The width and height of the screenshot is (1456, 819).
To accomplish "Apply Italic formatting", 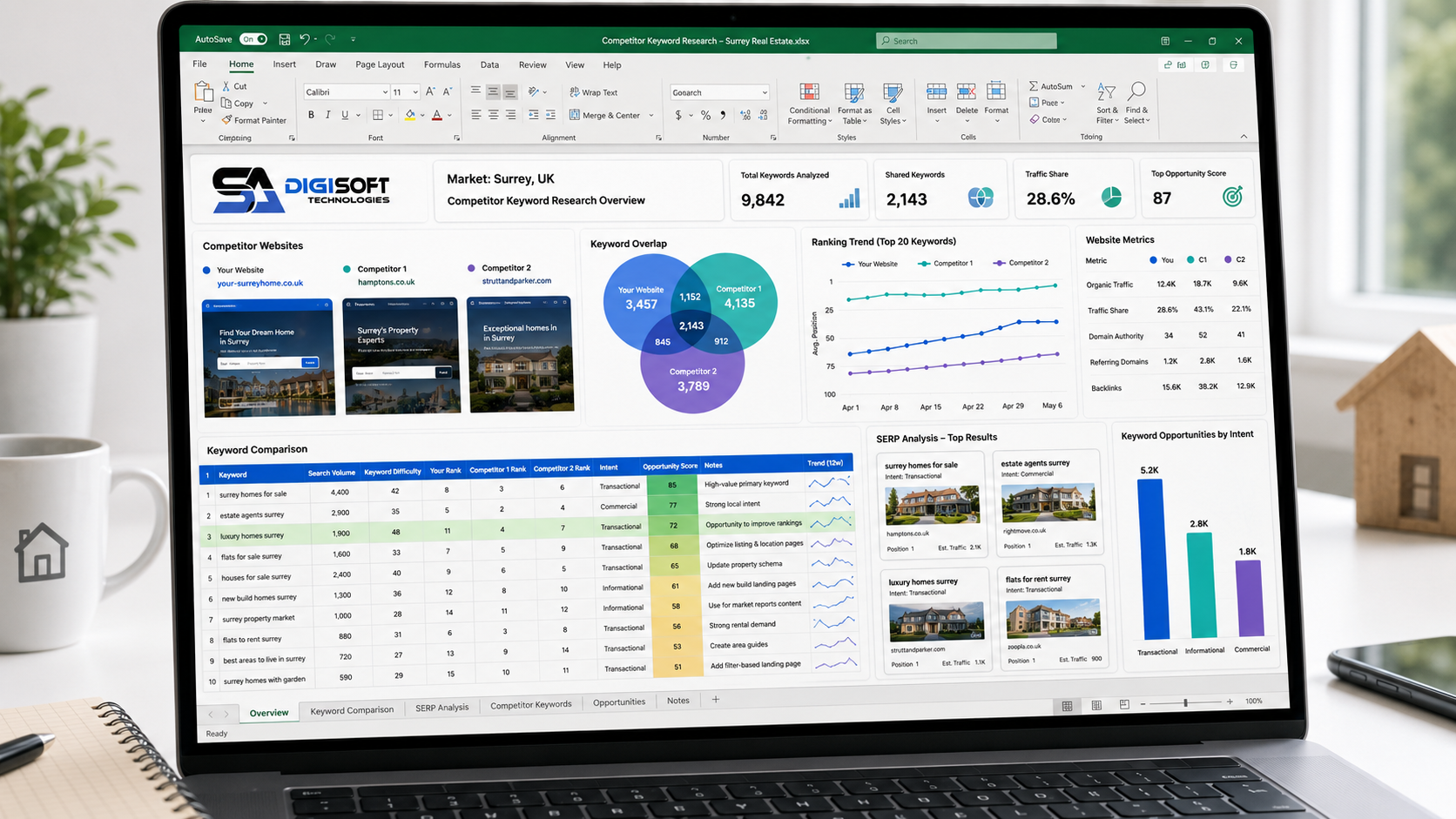I will pos(327,115).
